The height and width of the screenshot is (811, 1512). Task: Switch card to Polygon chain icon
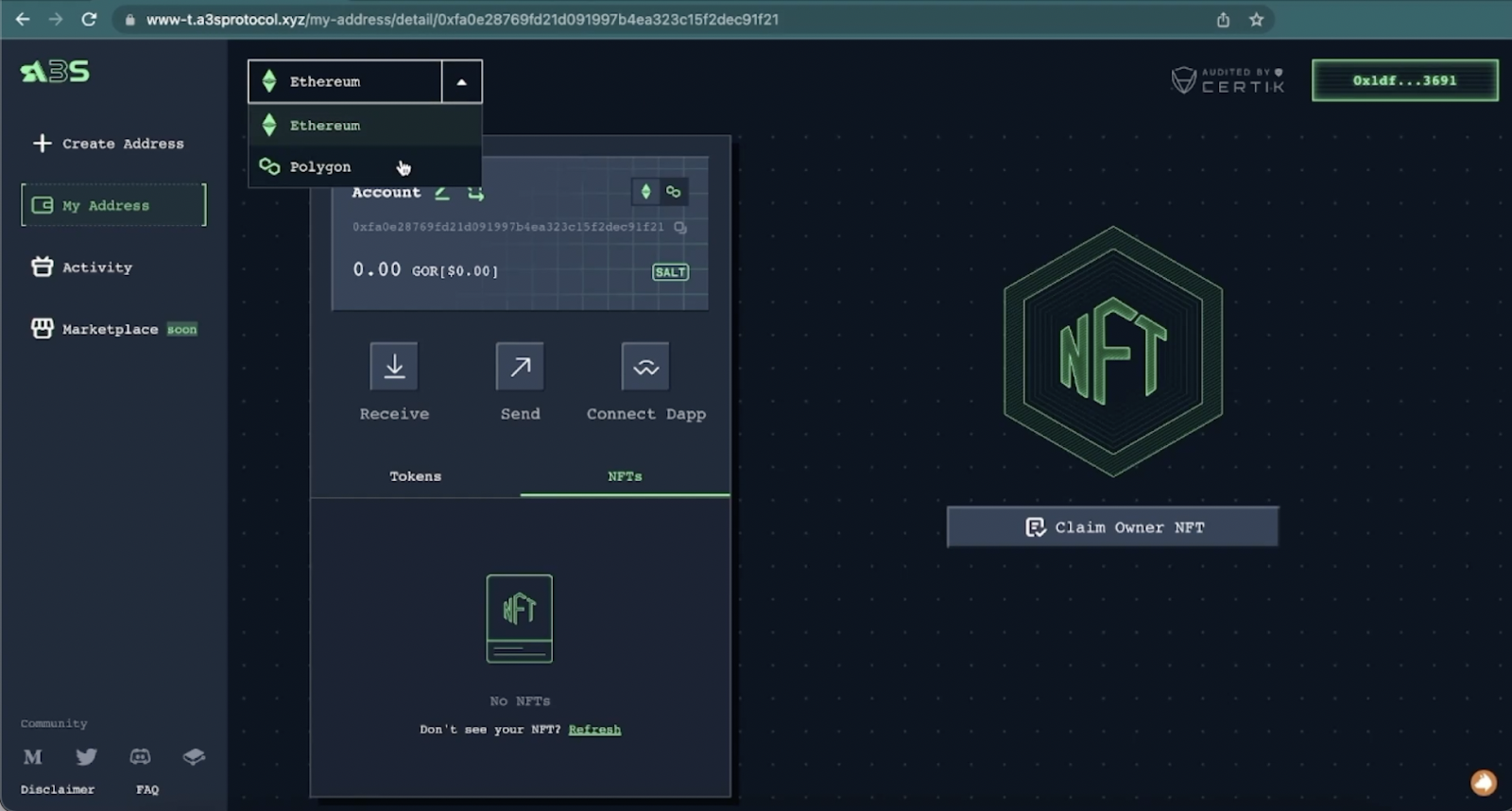673,192
